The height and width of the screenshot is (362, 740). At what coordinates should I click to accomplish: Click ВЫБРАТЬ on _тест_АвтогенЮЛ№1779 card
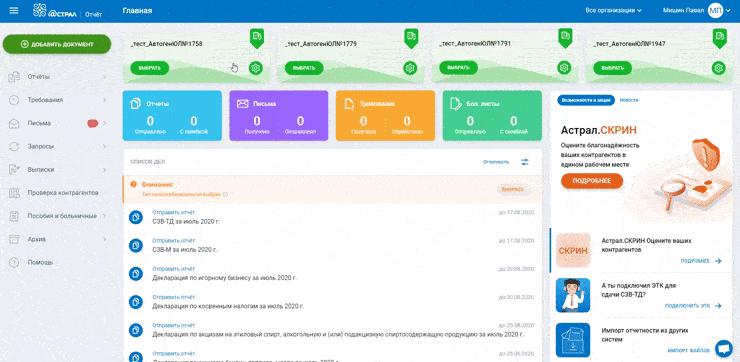coord(304,68)
